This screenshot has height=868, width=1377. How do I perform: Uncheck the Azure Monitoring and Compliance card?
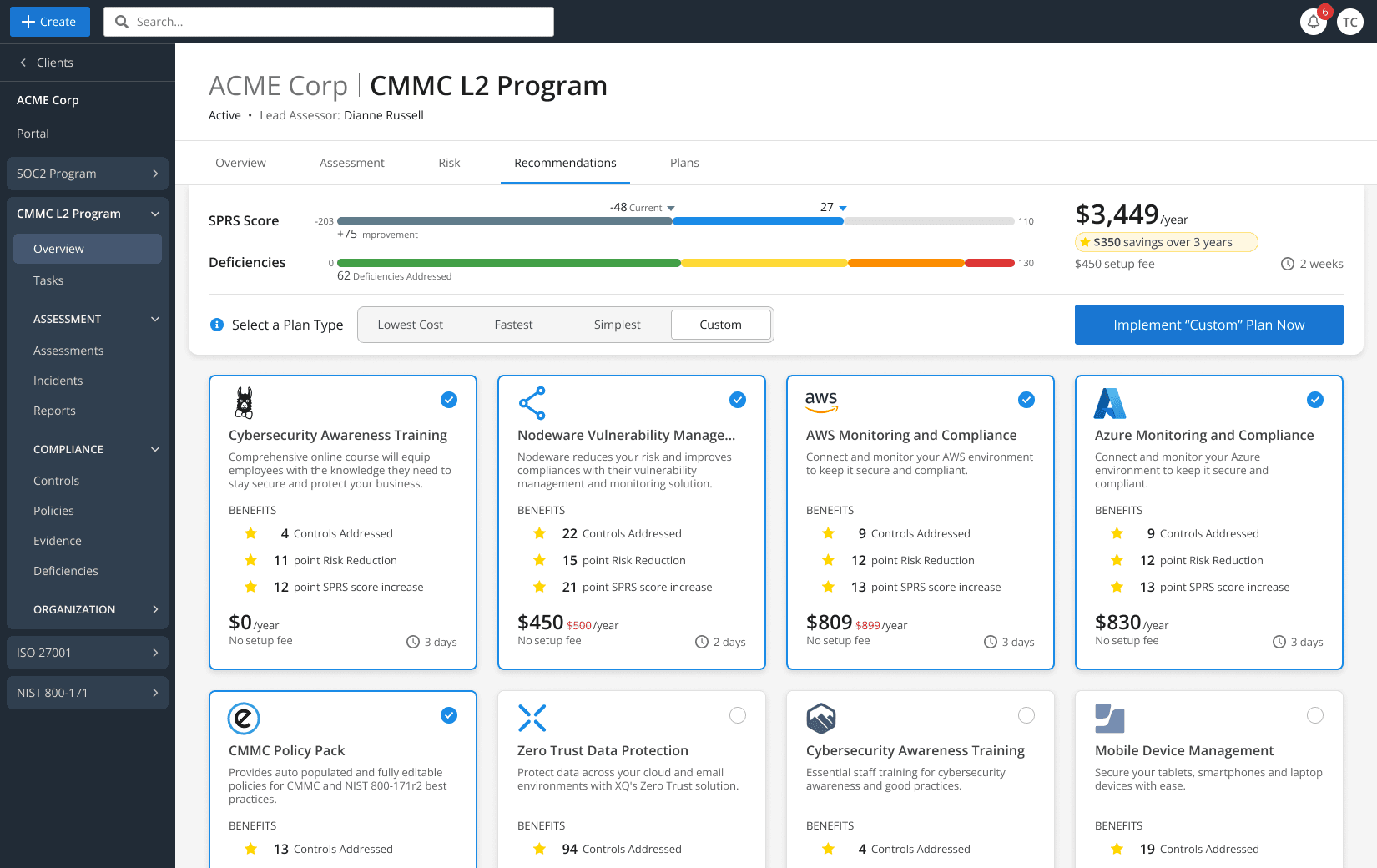1315,400
